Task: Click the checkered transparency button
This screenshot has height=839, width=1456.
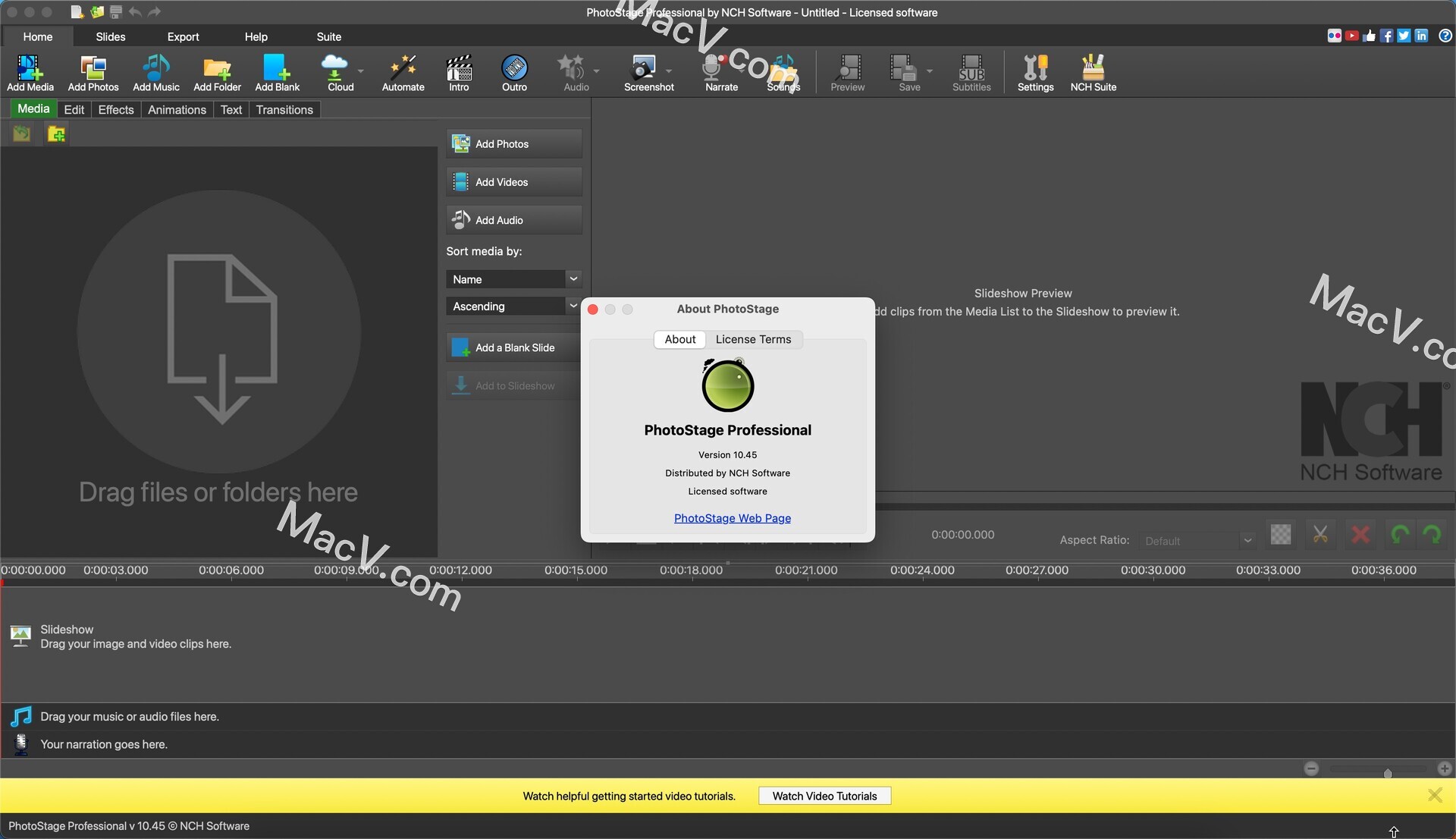Action: [x=1281, y=535]
